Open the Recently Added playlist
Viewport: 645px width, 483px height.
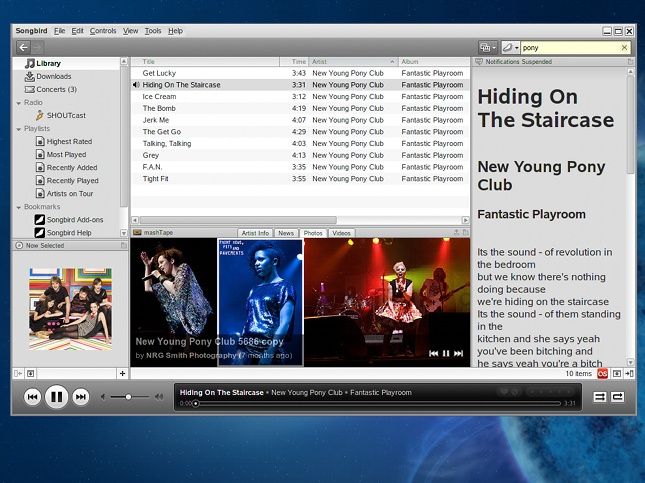(x=67, y=167)
